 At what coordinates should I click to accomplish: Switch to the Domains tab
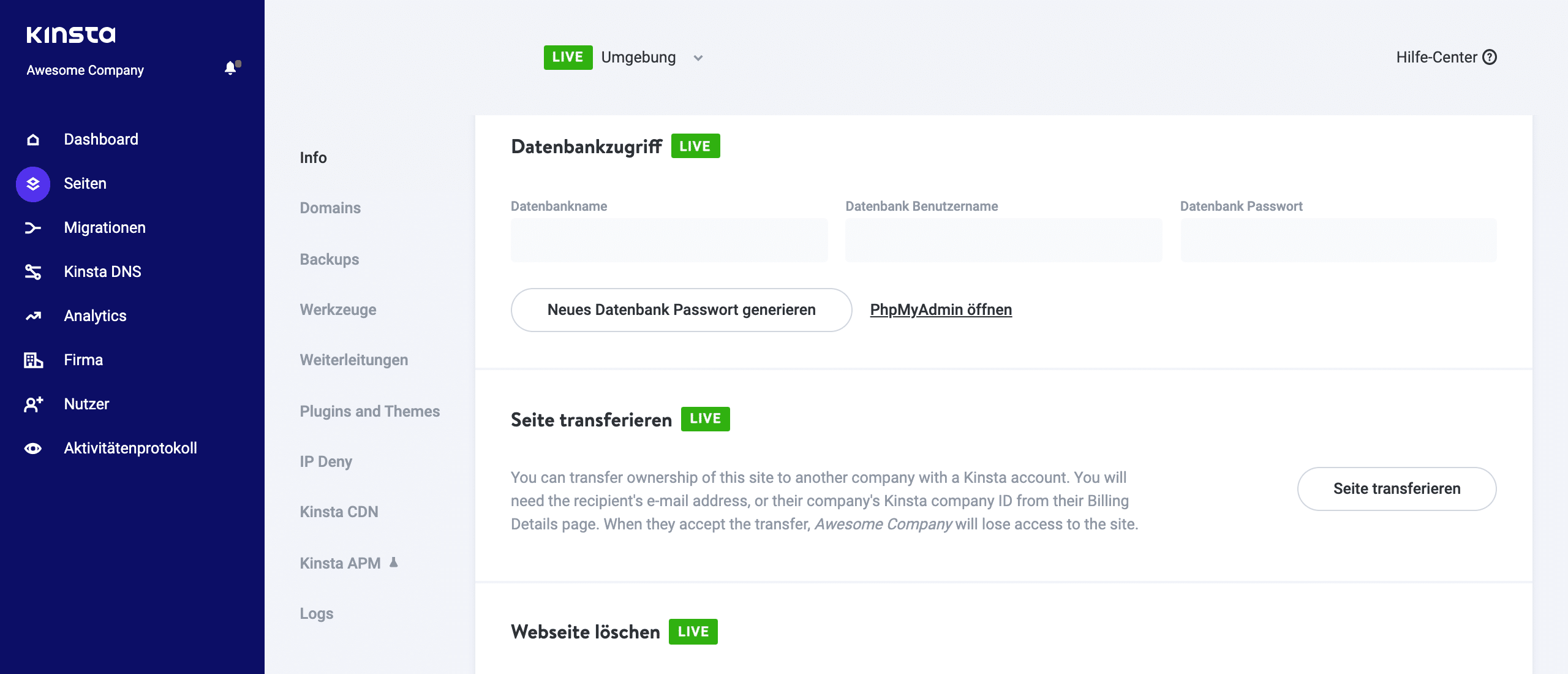tap(330, 208)
